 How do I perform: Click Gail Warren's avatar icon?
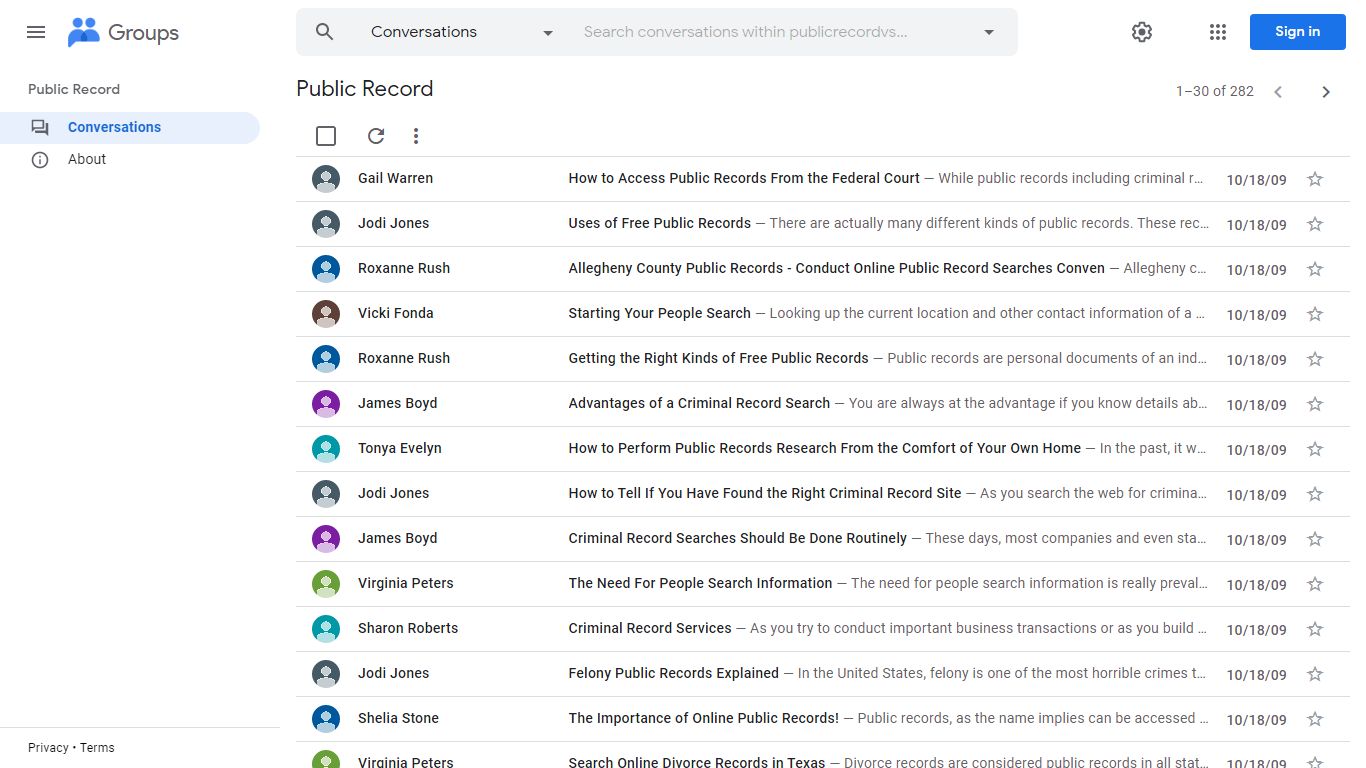[x=326, y=179]
